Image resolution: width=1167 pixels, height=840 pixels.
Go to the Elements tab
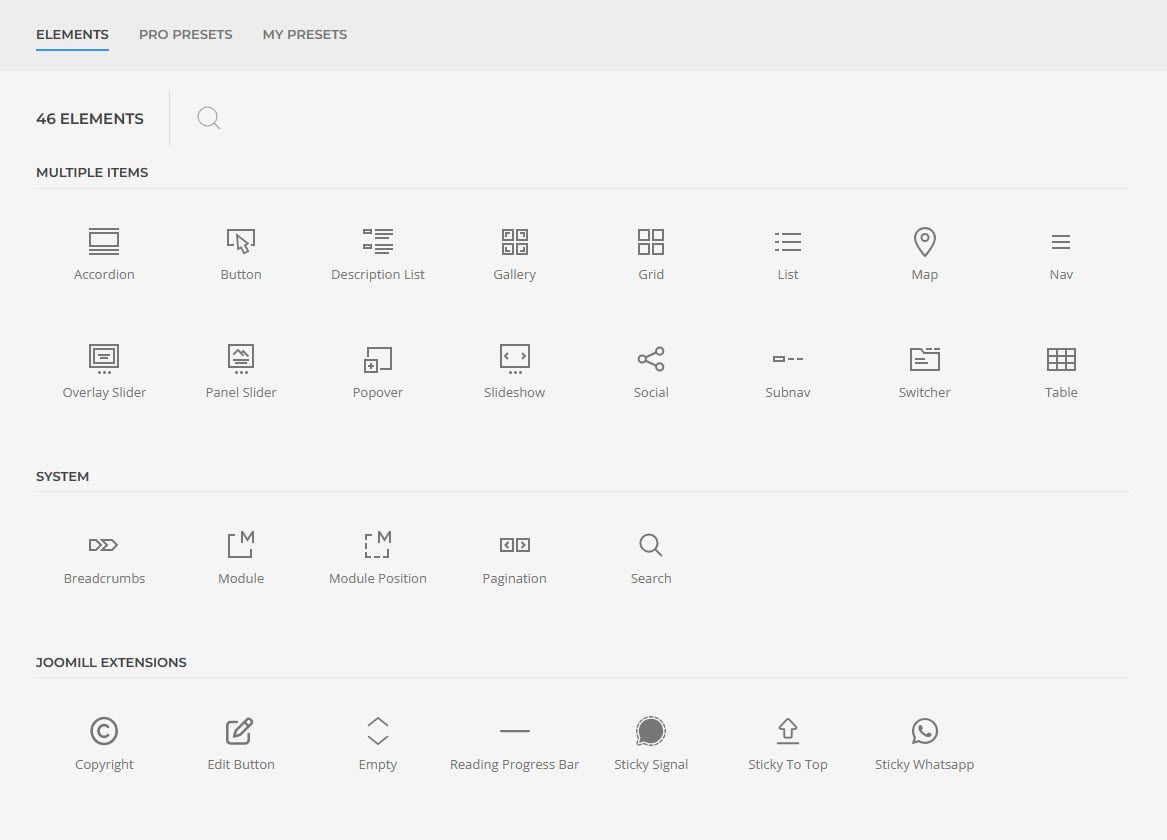coord(72,34)
